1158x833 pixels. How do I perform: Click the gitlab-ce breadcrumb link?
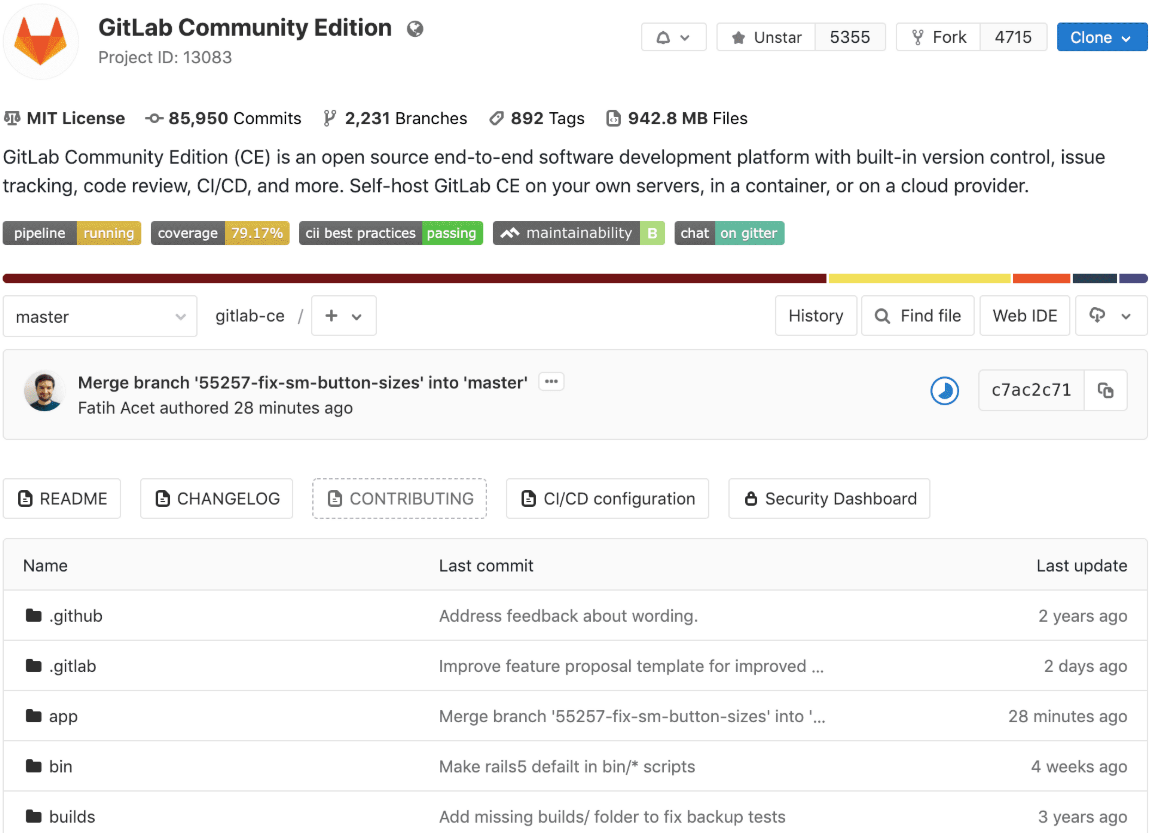[x=250, y=316]
